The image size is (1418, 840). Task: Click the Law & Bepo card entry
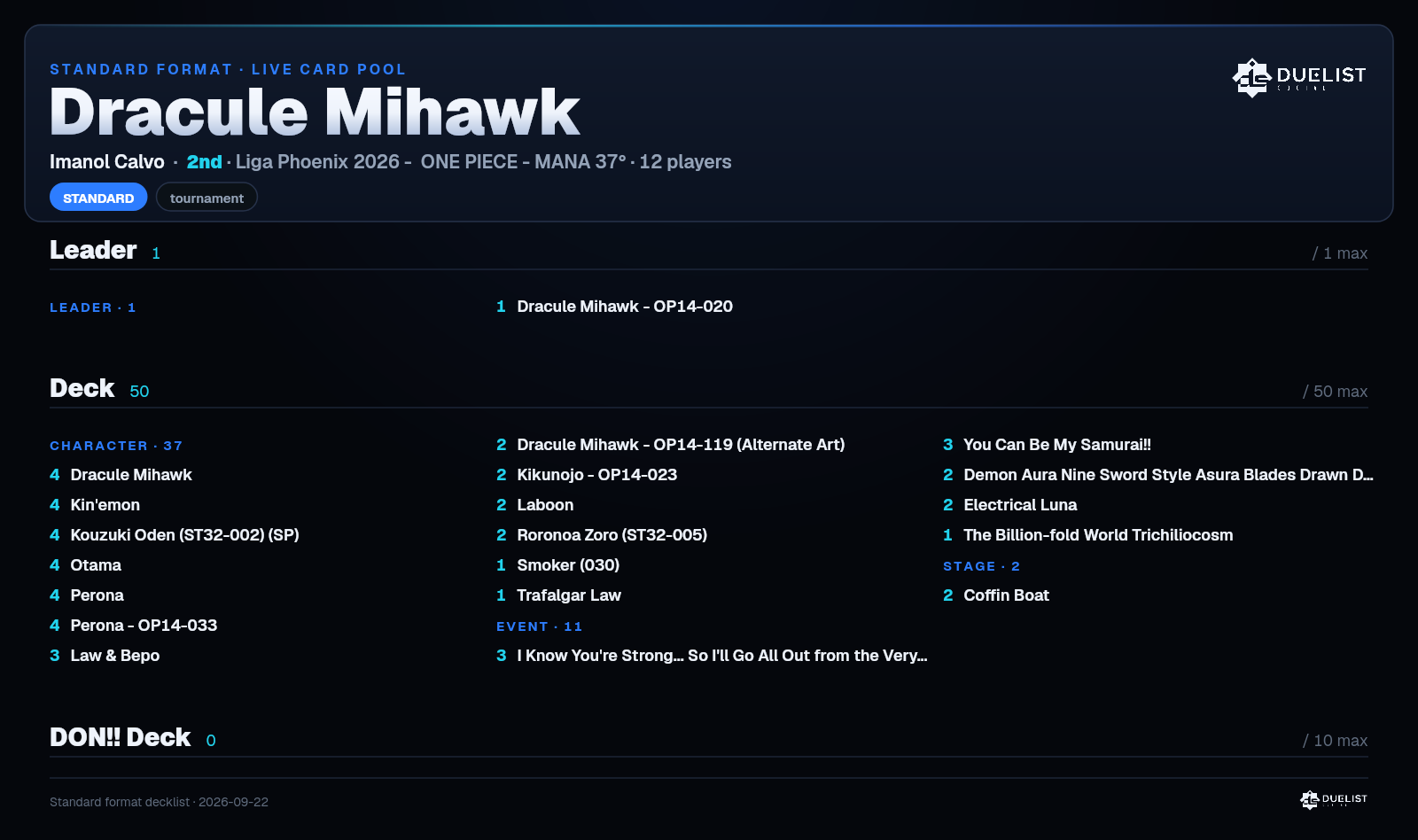105,656
